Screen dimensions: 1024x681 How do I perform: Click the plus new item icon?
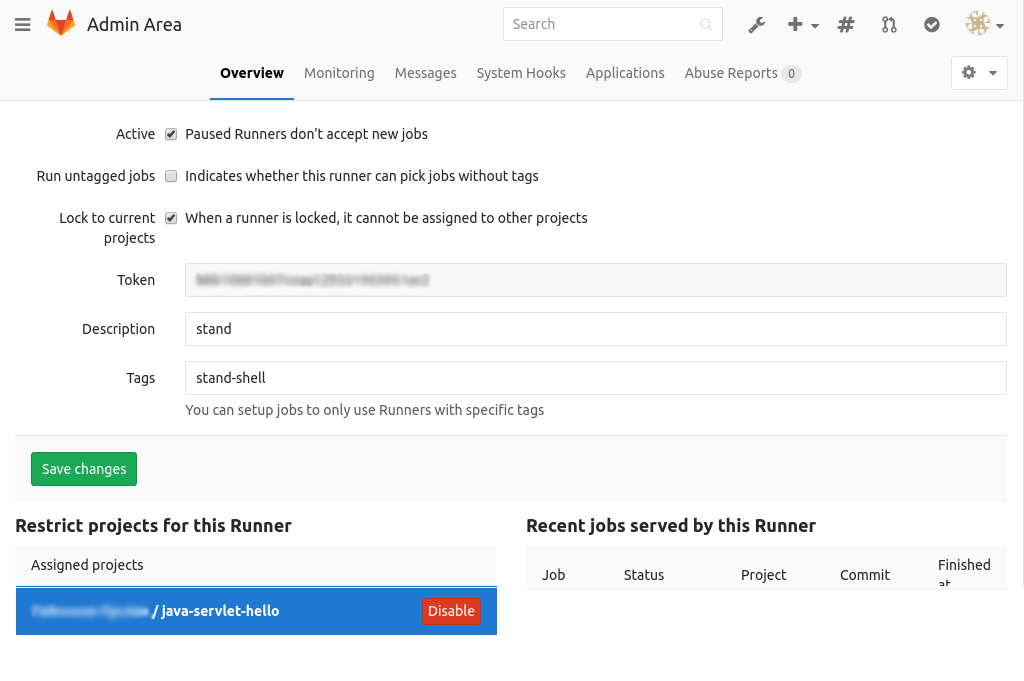pyautogui.click(x=795, y=24)
